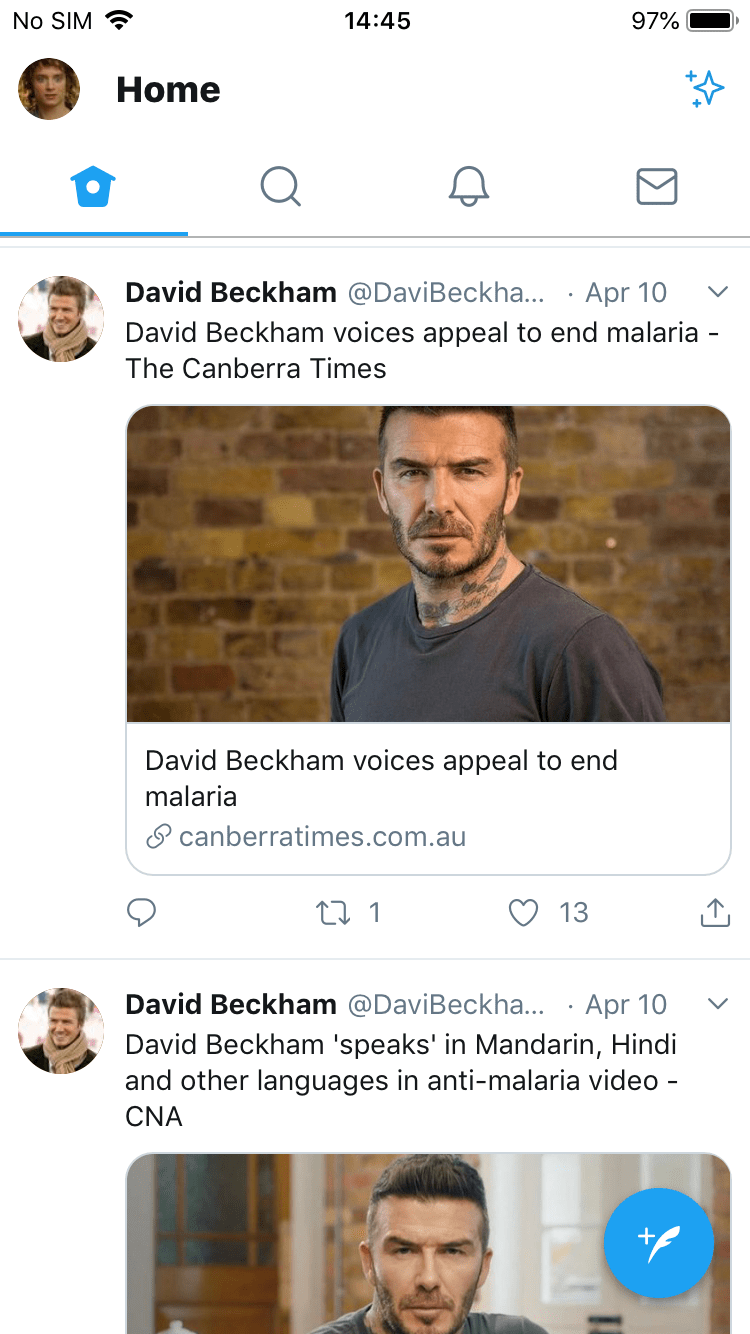
Task: Open David Beckham name on first tweet
Action: (231, 292)
